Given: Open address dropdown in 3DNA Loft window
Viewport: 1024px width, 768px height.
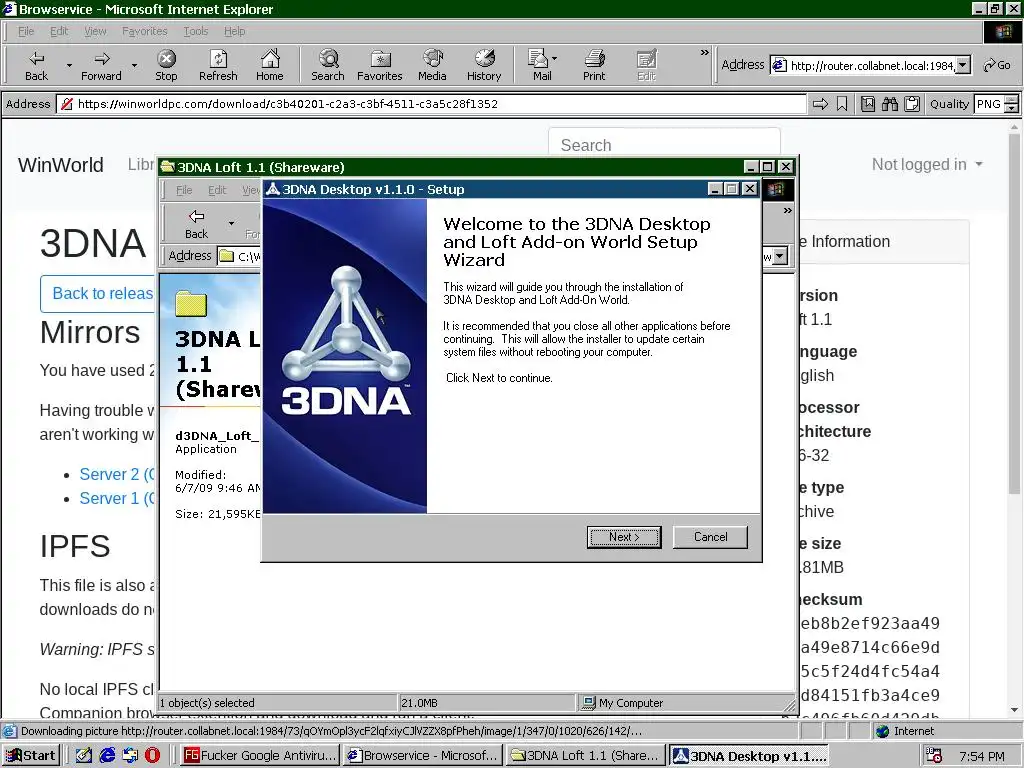Looking at the screenshot, I should coord(780,257).
